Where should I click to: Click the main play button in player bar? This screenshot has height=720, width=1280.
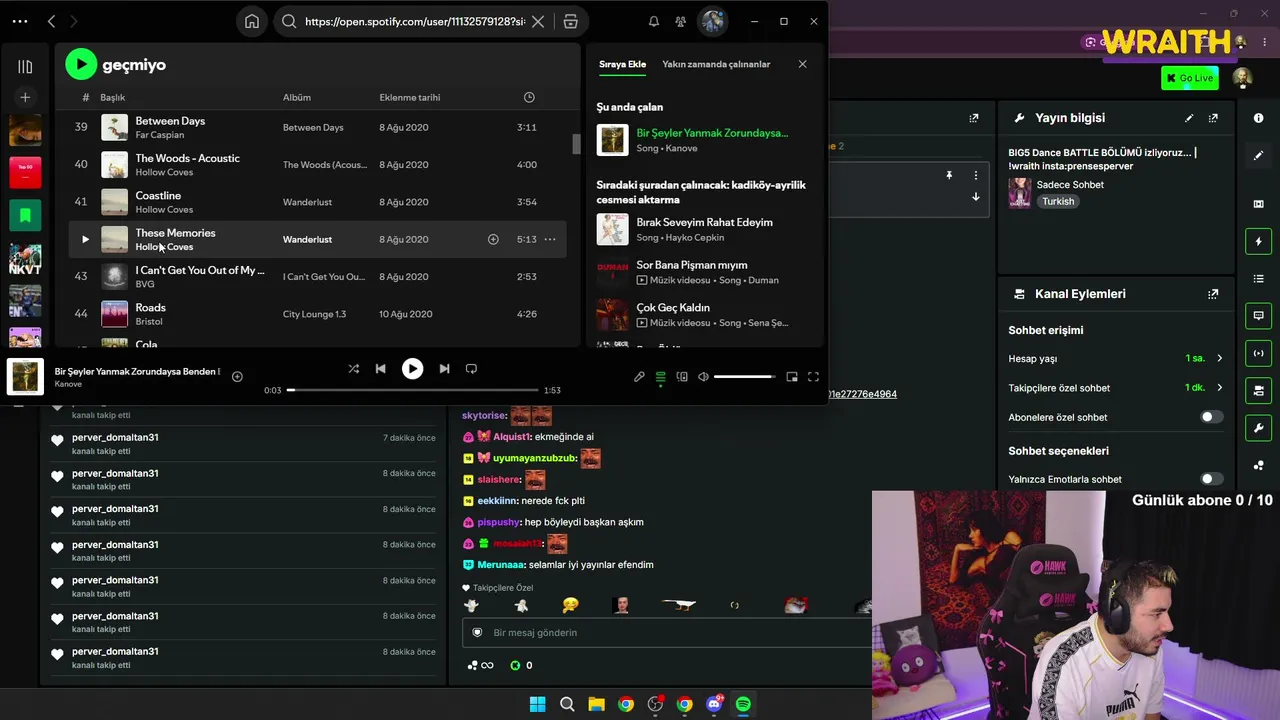(x=412, y=369)
